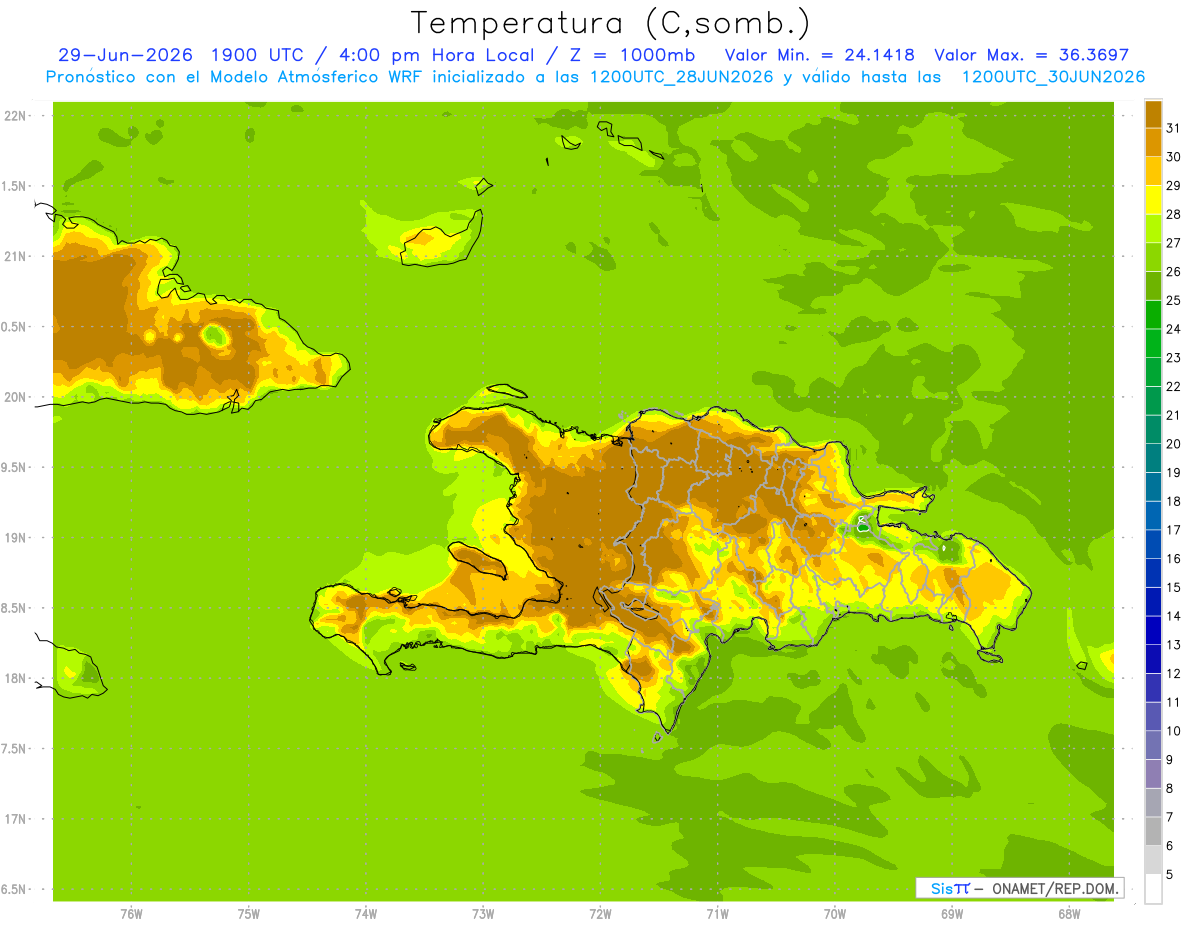Screen dimensions: 1200x927
Task: Pick the green legend swatch between 26 and 27
Action: 1153,257
